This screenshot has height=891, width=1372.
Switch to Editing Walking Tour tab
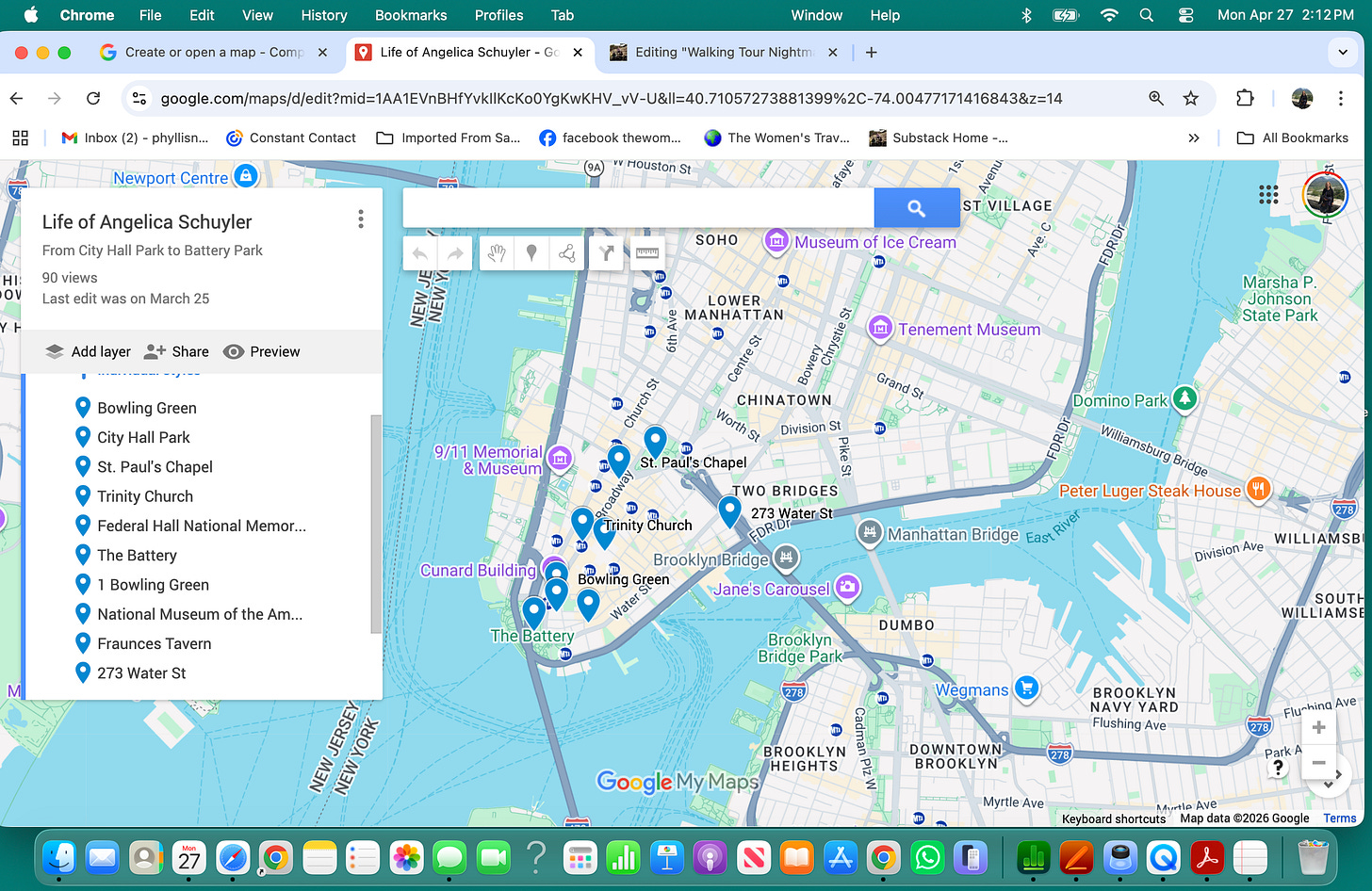[724, 53]
